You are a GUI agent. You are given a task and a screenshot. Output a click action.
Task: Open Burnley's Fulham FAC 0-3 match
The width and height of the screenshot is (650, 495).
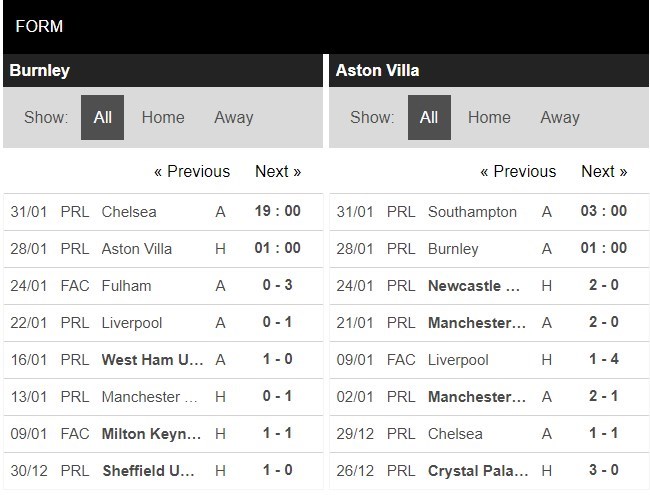pyautogui.click(x=163, y=286)
